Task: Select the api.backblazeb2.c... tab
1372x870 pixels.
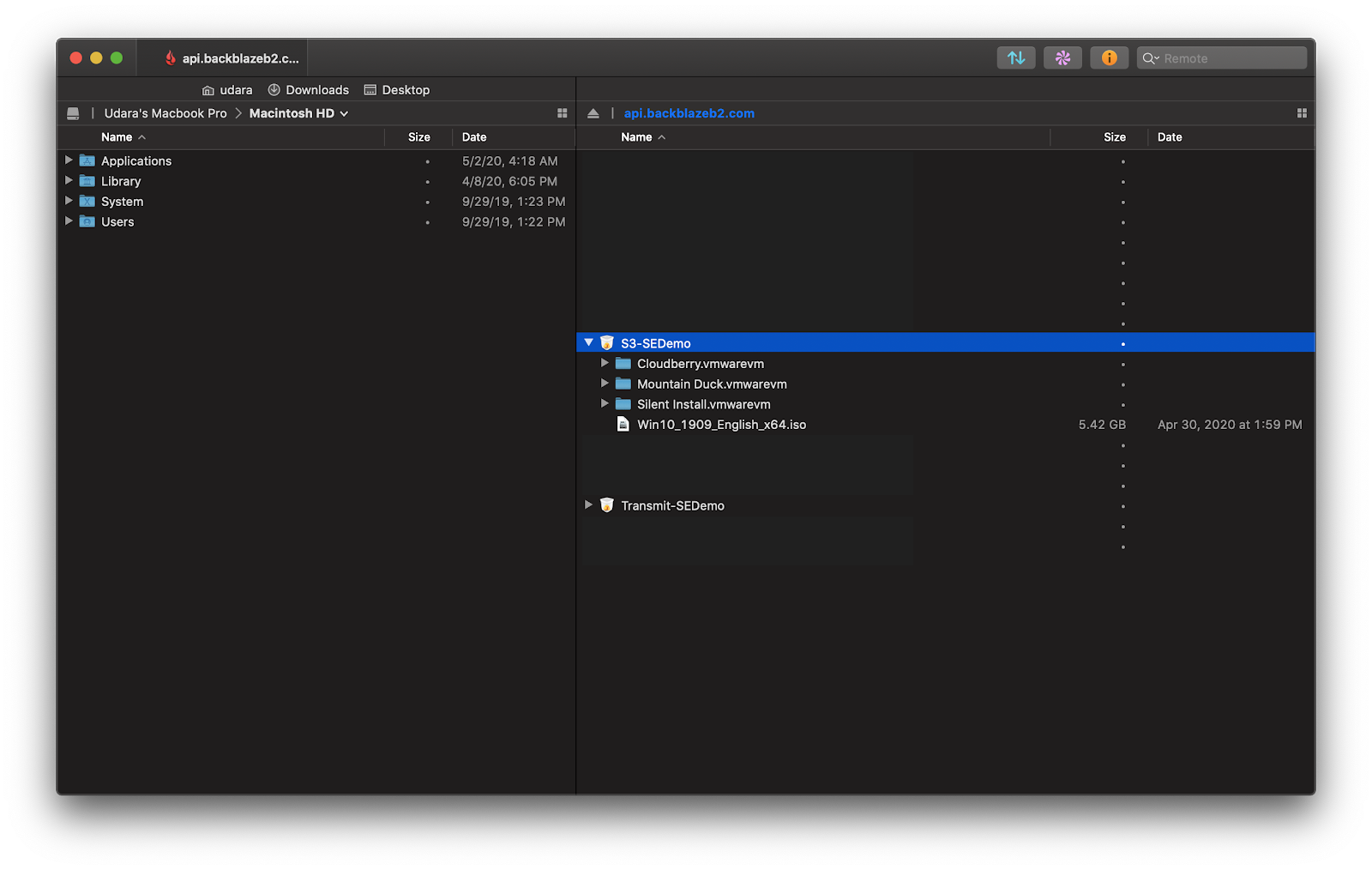Action: click(223, 58)
